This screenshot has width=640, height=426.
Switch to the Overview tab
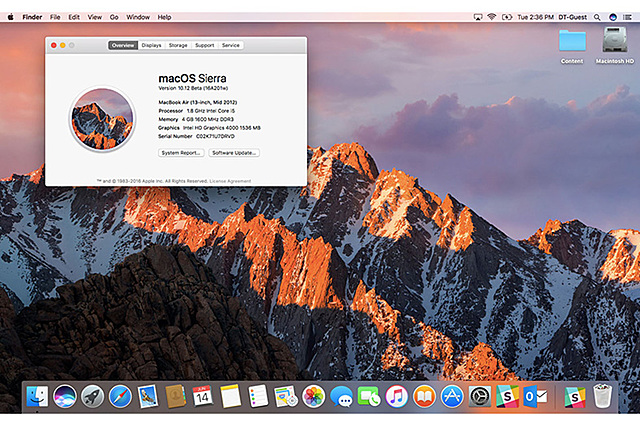point(123,45)
